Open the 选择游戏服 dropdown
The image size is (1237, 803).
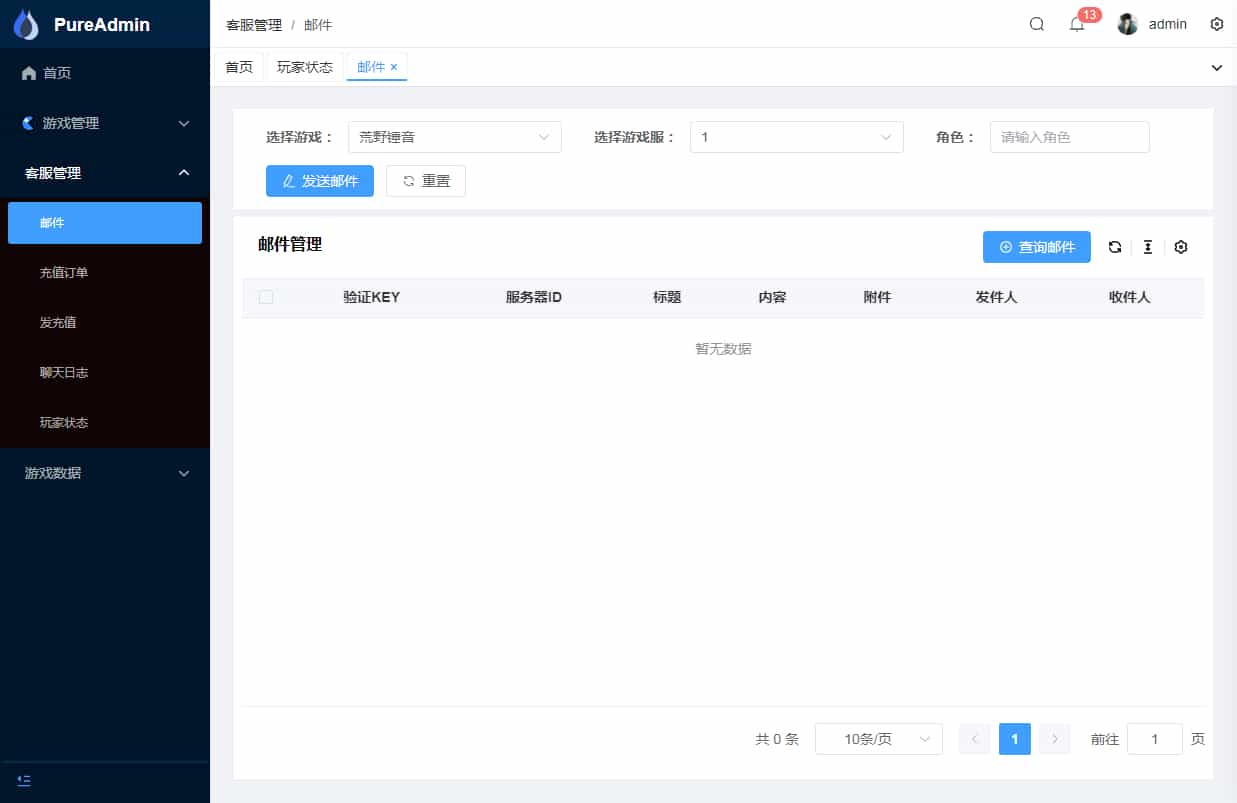pyautogui.click(x=796, y=137)
